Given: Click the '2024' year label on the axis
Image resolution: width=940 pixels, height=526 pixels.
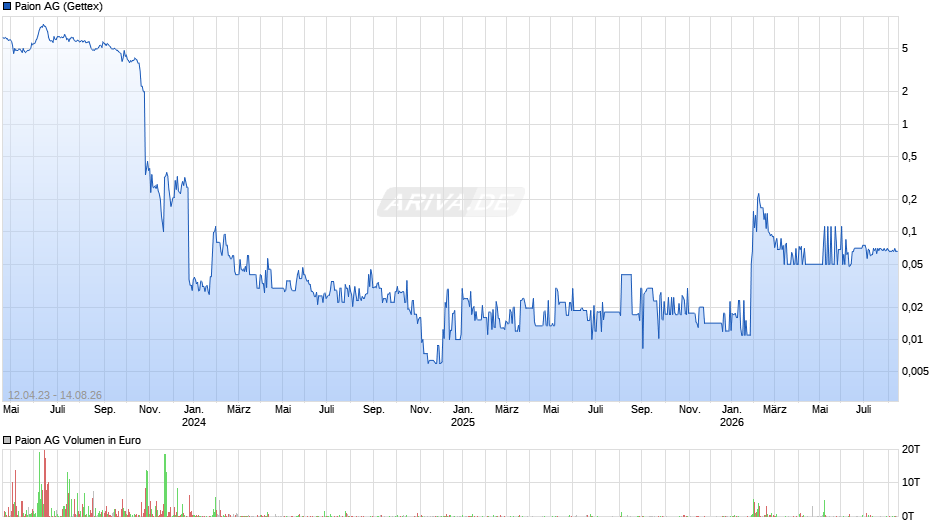Looking at the screenshot, I should [194, 422].
